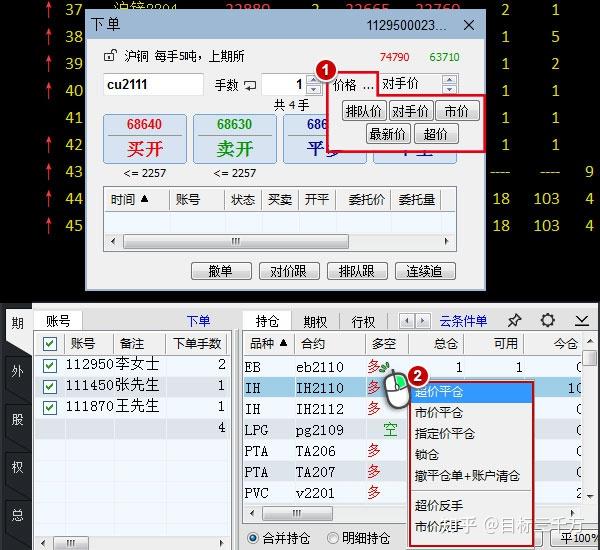Switch to the 期权 tab

[x=315, y=322]
